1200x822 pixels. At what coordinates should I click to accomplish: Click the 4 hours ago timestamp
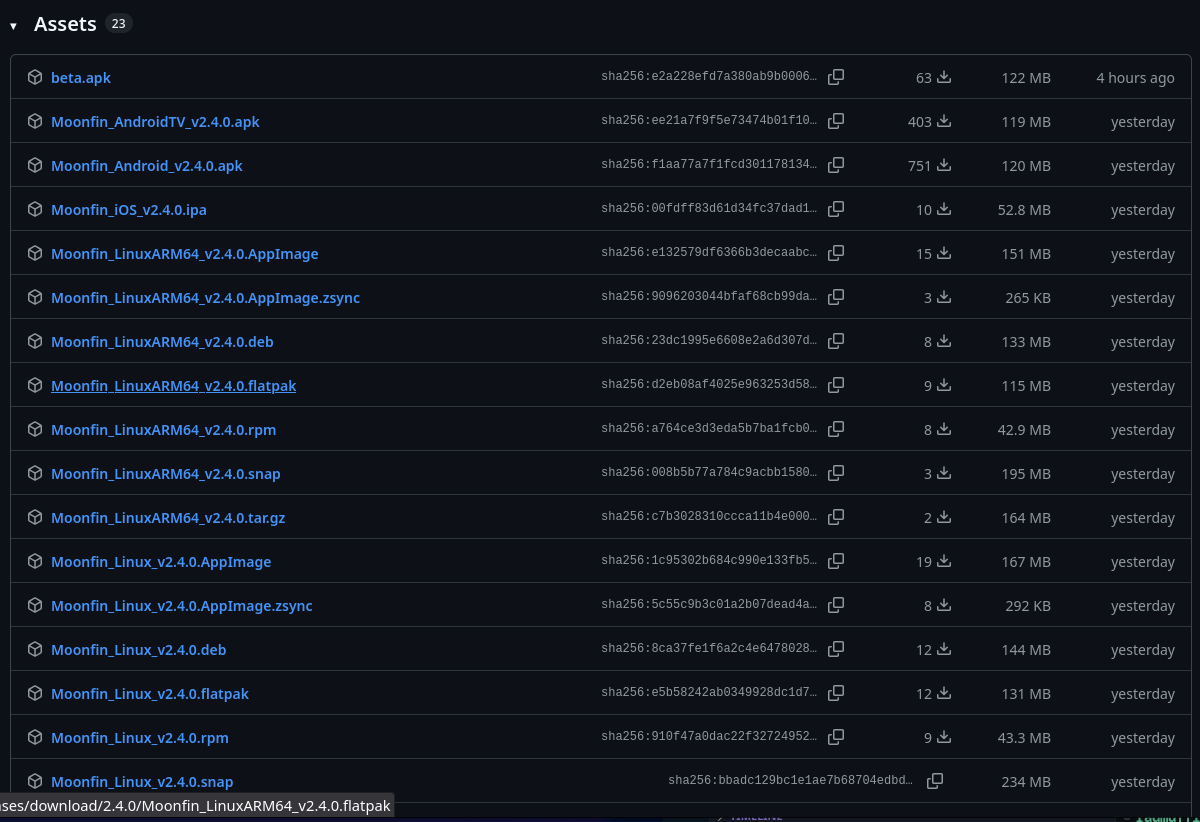[1135, 78]
